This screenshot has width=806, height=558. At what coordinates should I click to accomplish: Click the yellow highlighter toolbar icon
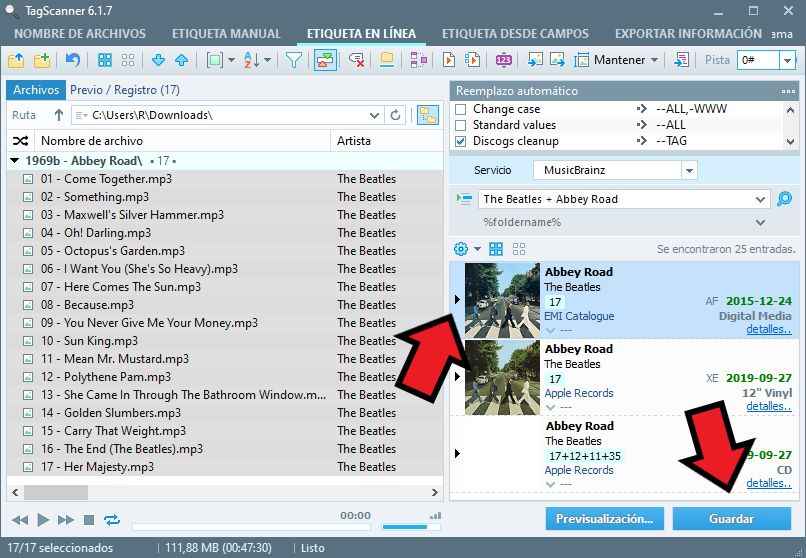(387, 60)
